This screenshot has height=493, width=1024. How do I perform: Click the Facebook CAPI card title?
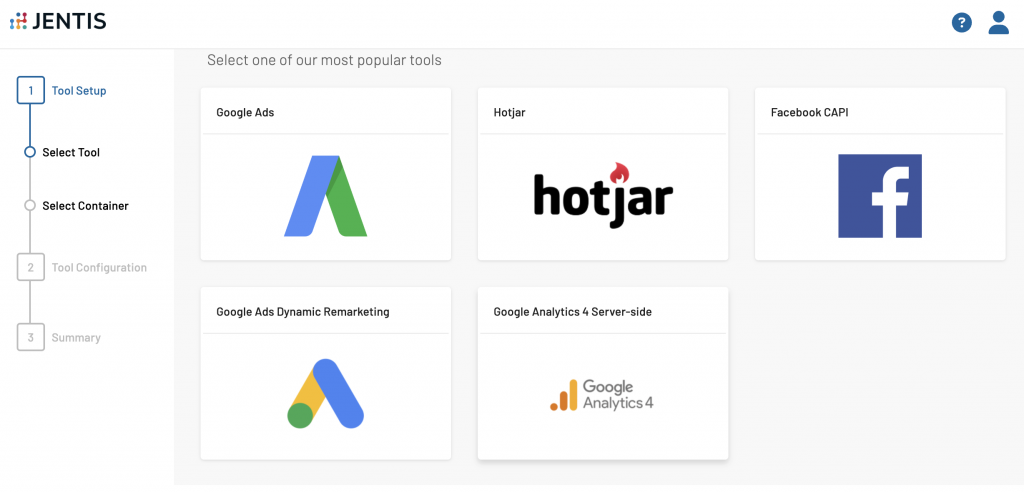click(810, 112)
